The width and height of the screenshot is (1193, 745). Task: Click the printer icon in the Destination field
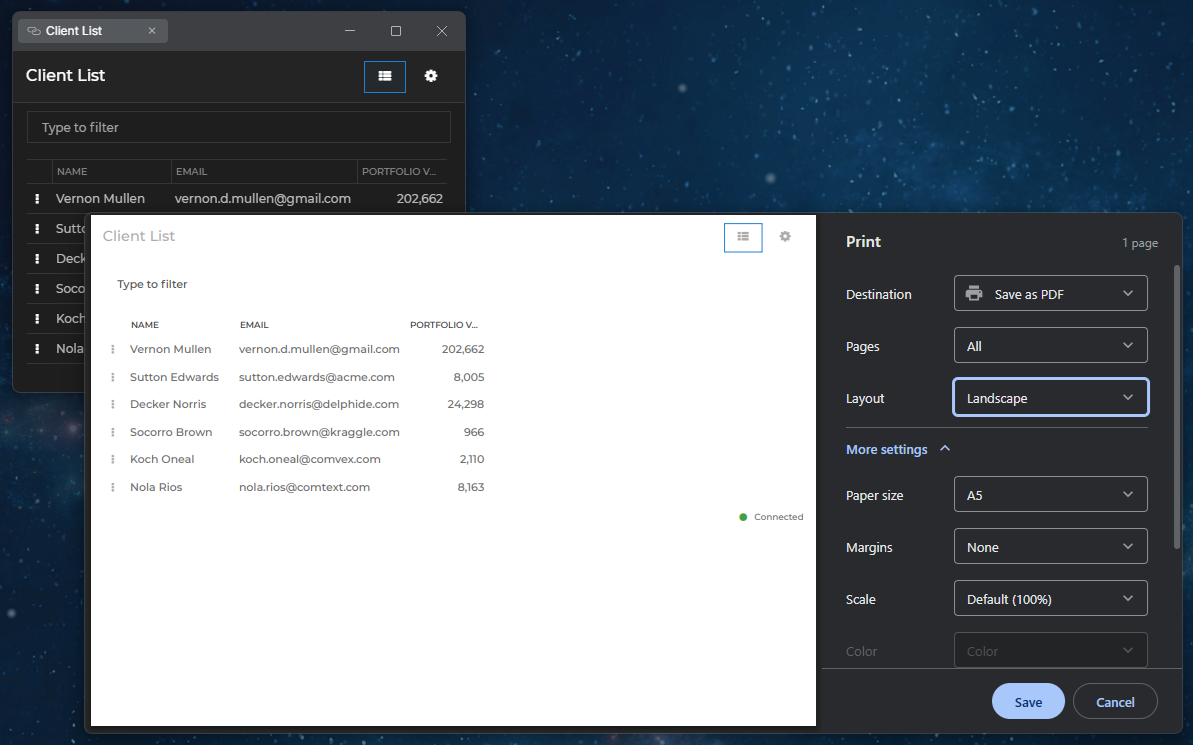click(x=974, y=294)
